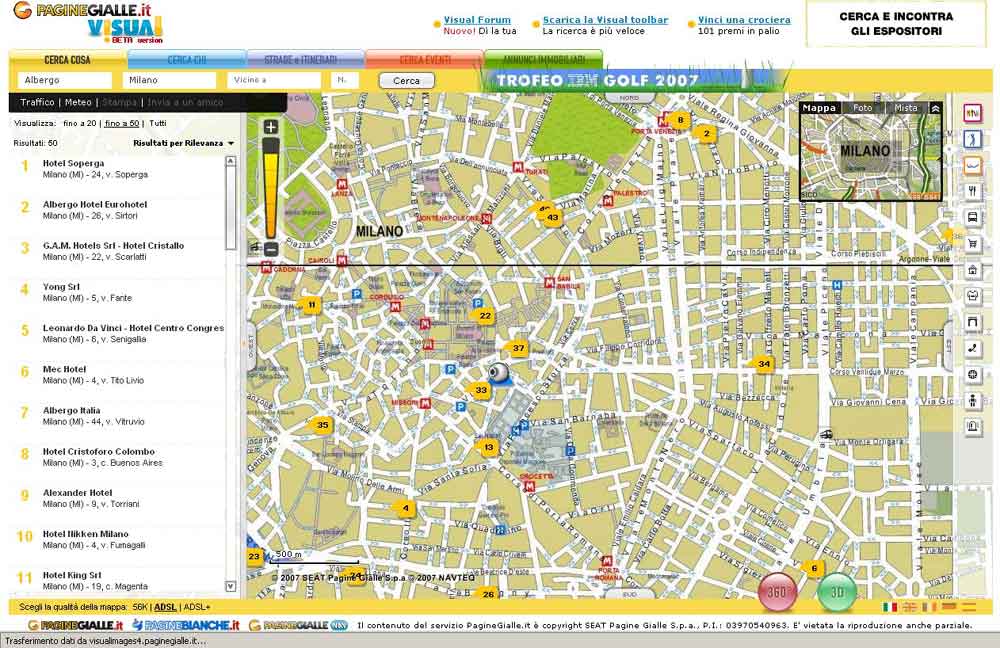Show all results with Tutti
1000x648 pixels.
click(x=158, y=123)
